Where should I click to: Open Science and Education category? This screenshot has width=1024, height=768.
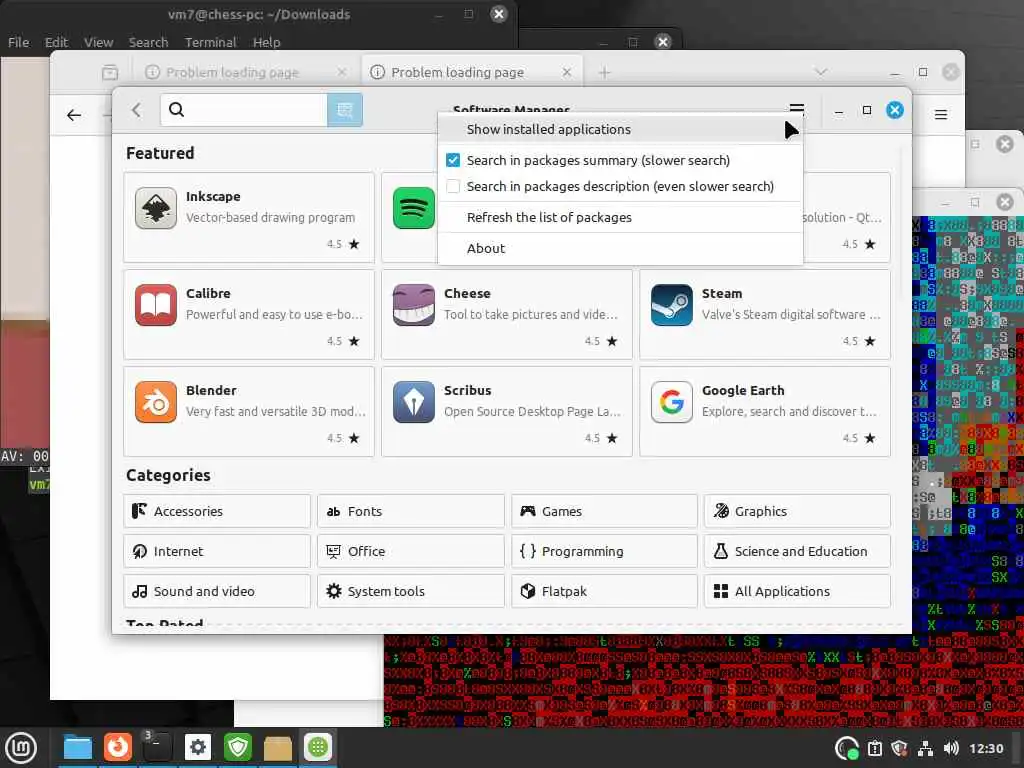797,551
